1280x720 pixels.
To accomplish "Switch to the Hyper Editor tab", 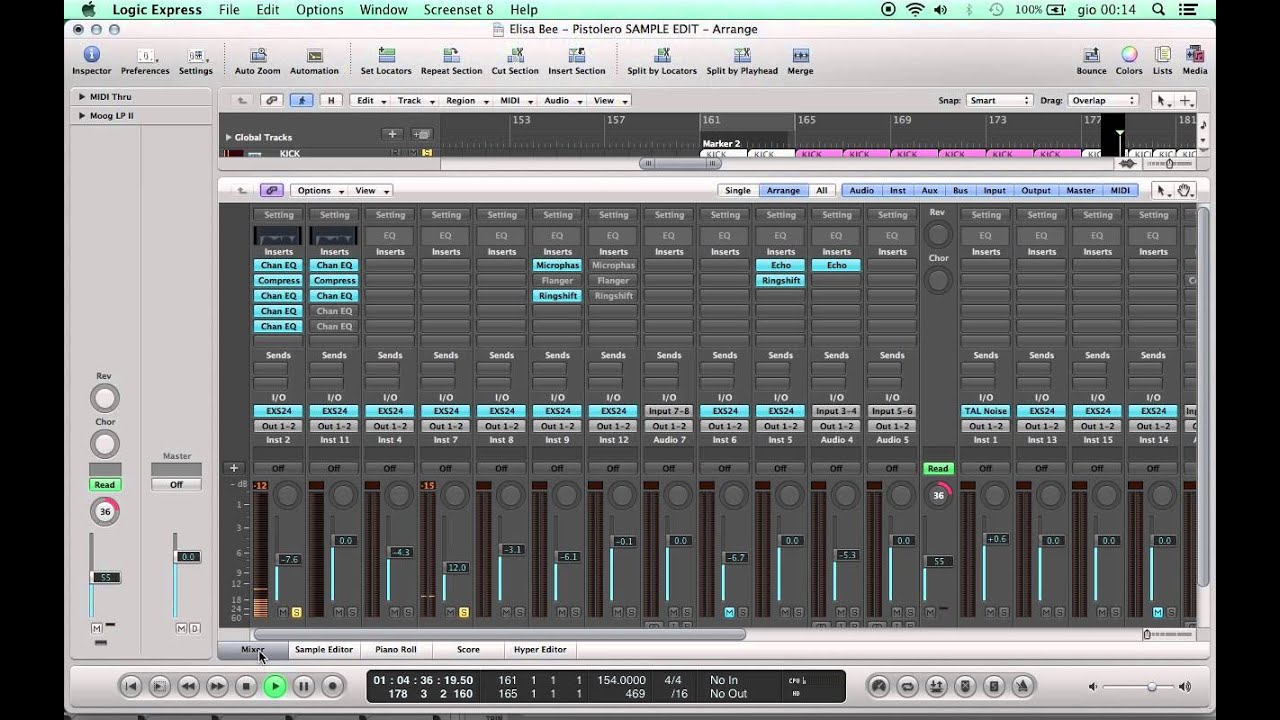I will pyautogui.click(x=540, y=649).
